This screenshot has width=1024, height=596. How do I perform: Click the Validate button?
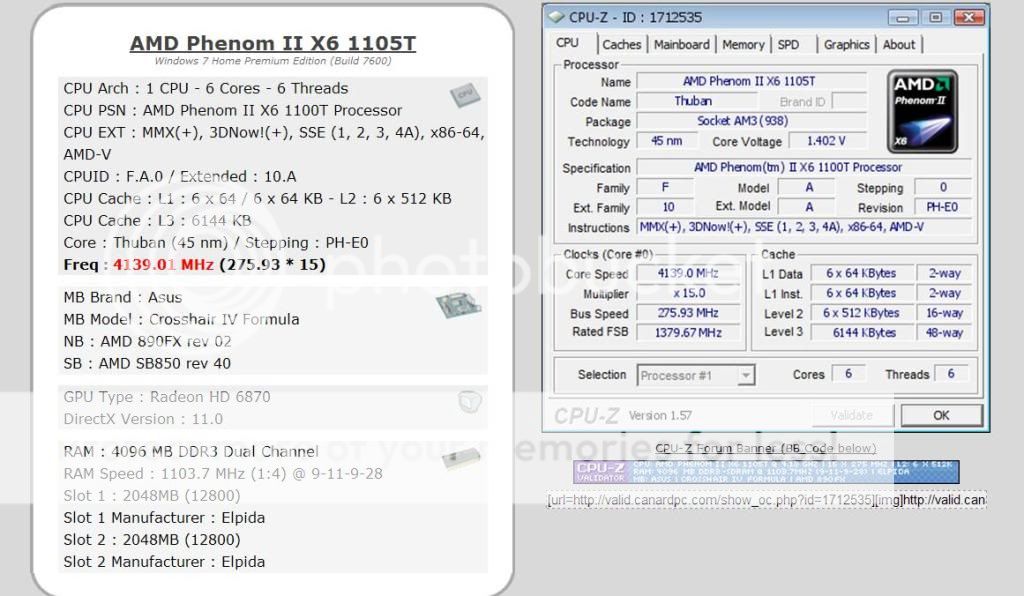(851, 415)
